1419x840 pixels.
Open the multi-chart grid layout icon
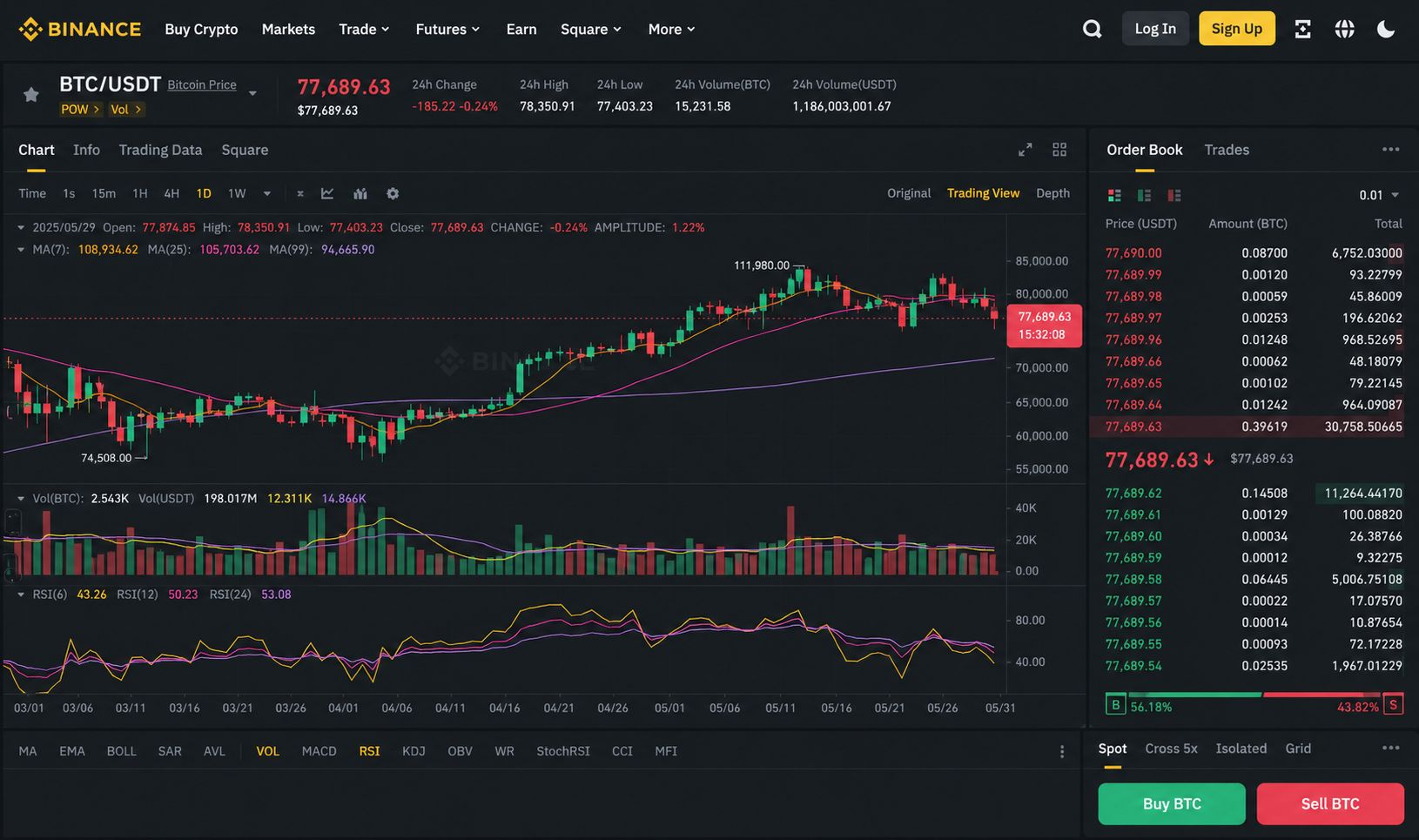(x=1059, y=150)
